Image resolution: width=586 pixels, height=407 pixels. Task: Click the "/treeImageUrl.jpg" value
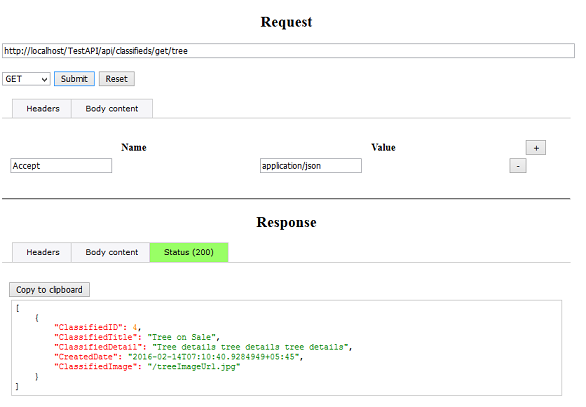[x=194, y=367]
